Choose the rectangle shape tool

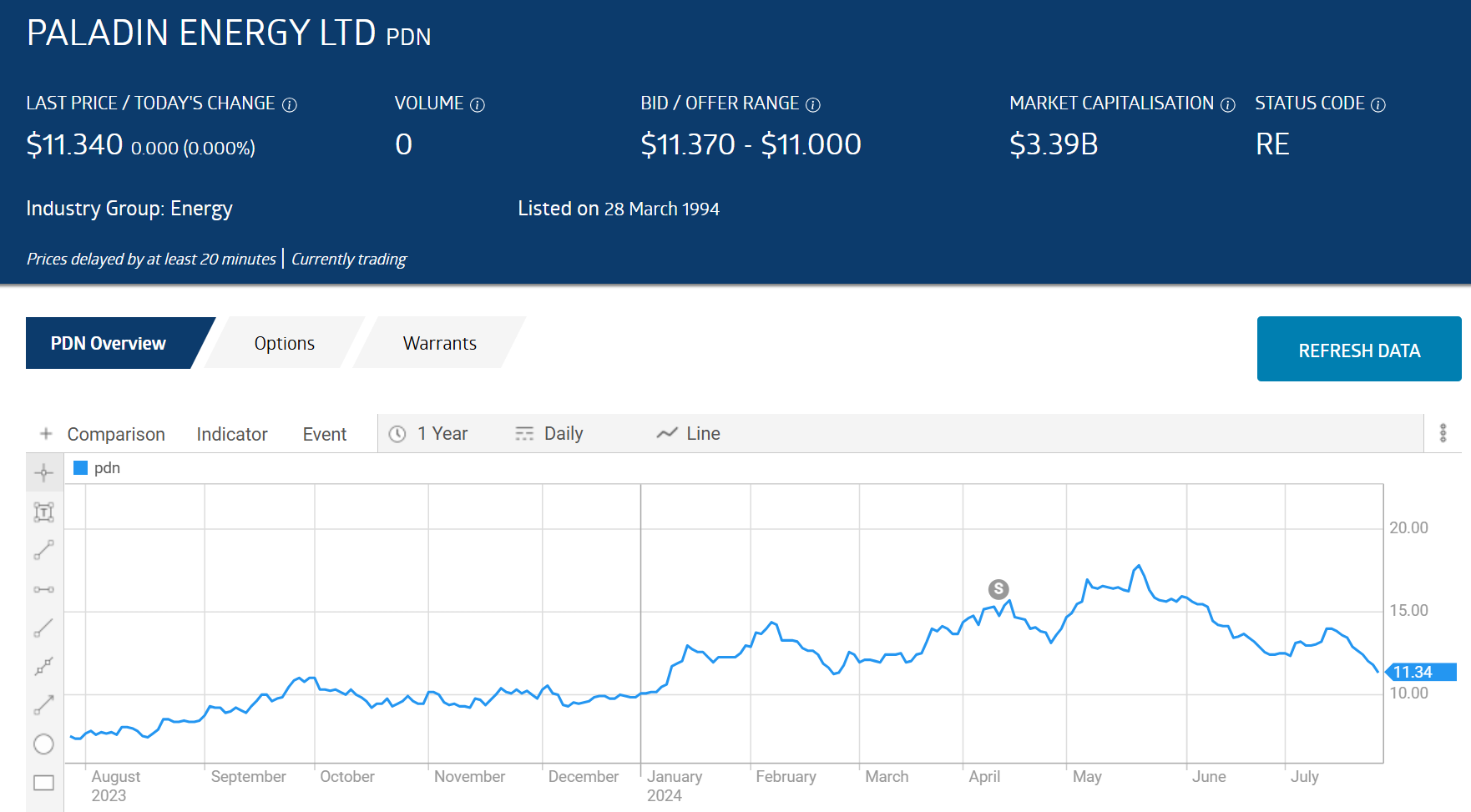43,783
